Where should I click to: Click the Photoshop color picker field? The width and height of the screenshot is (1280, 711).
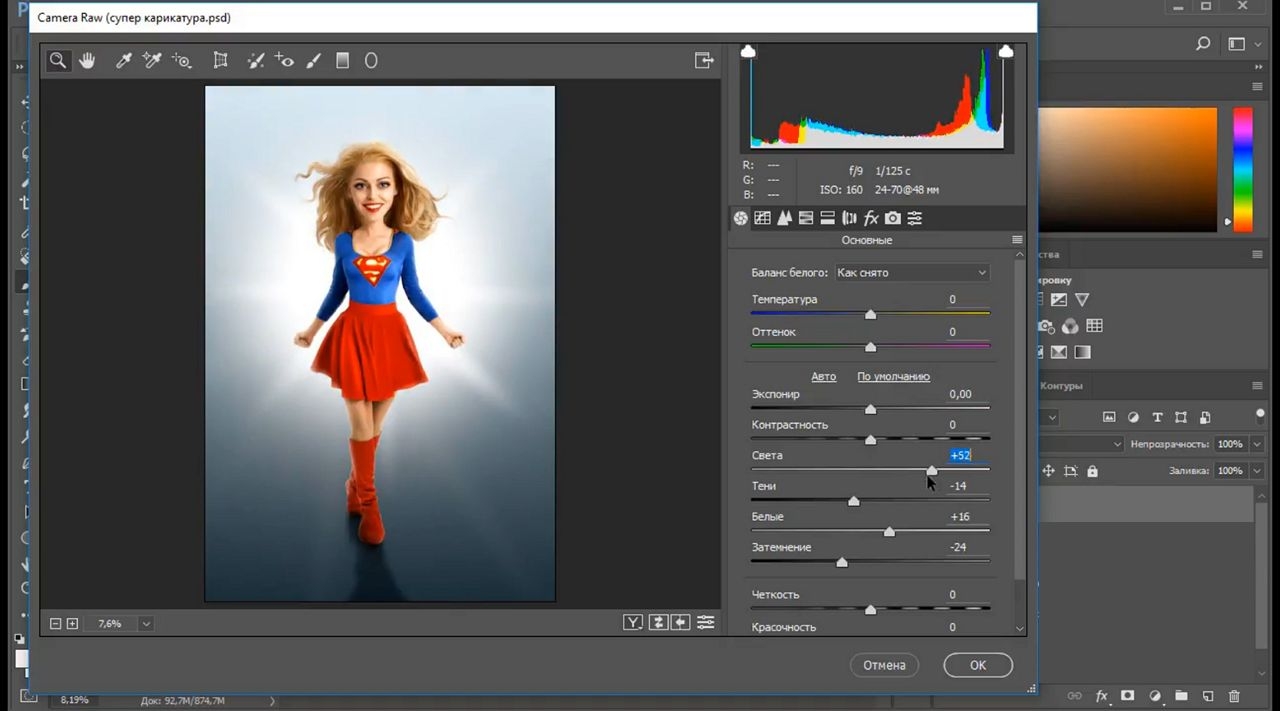click(x=1128, y=168)
